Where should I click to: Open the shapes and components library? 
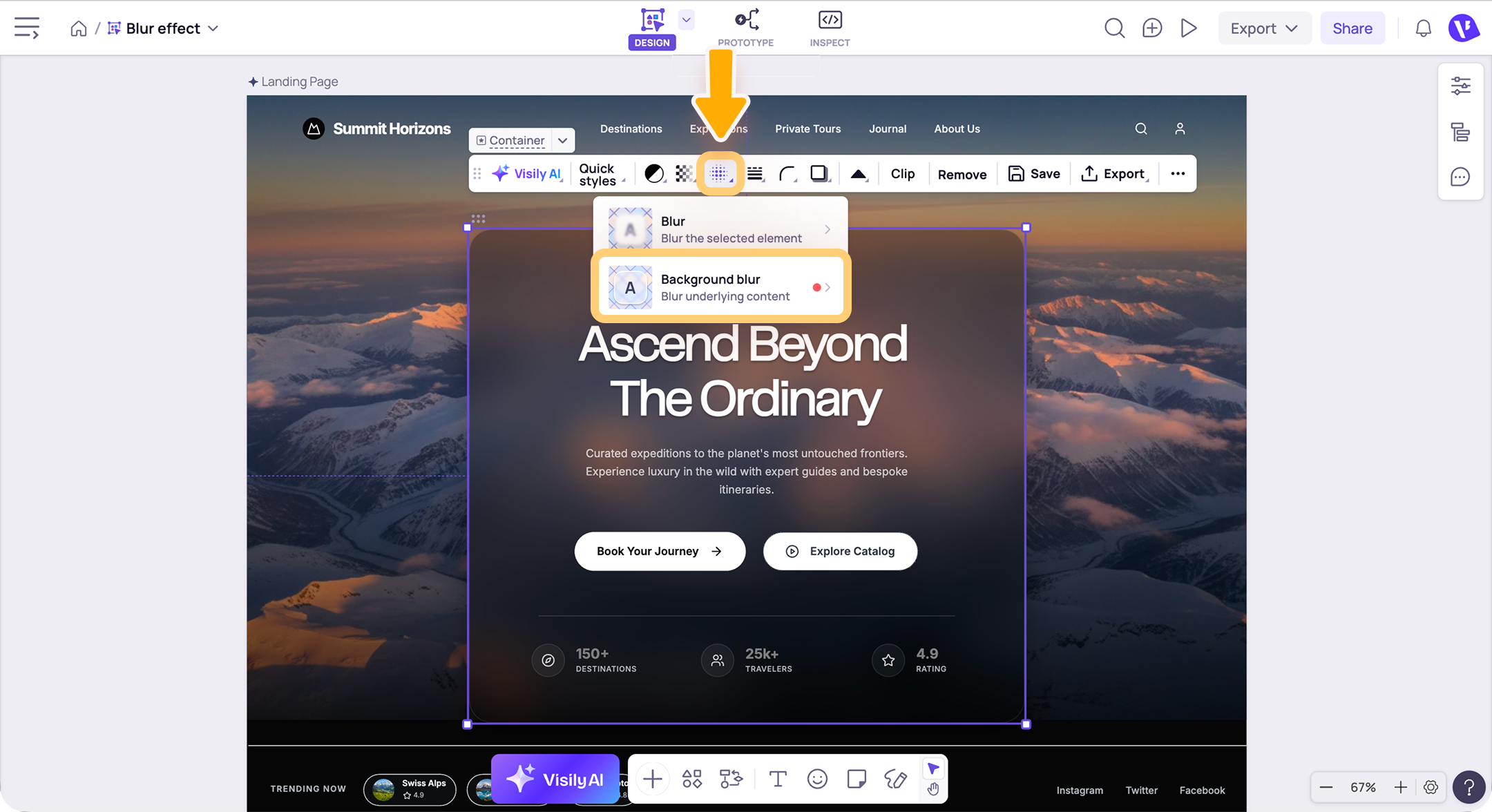pyautogui.click(x=691, y=779)
